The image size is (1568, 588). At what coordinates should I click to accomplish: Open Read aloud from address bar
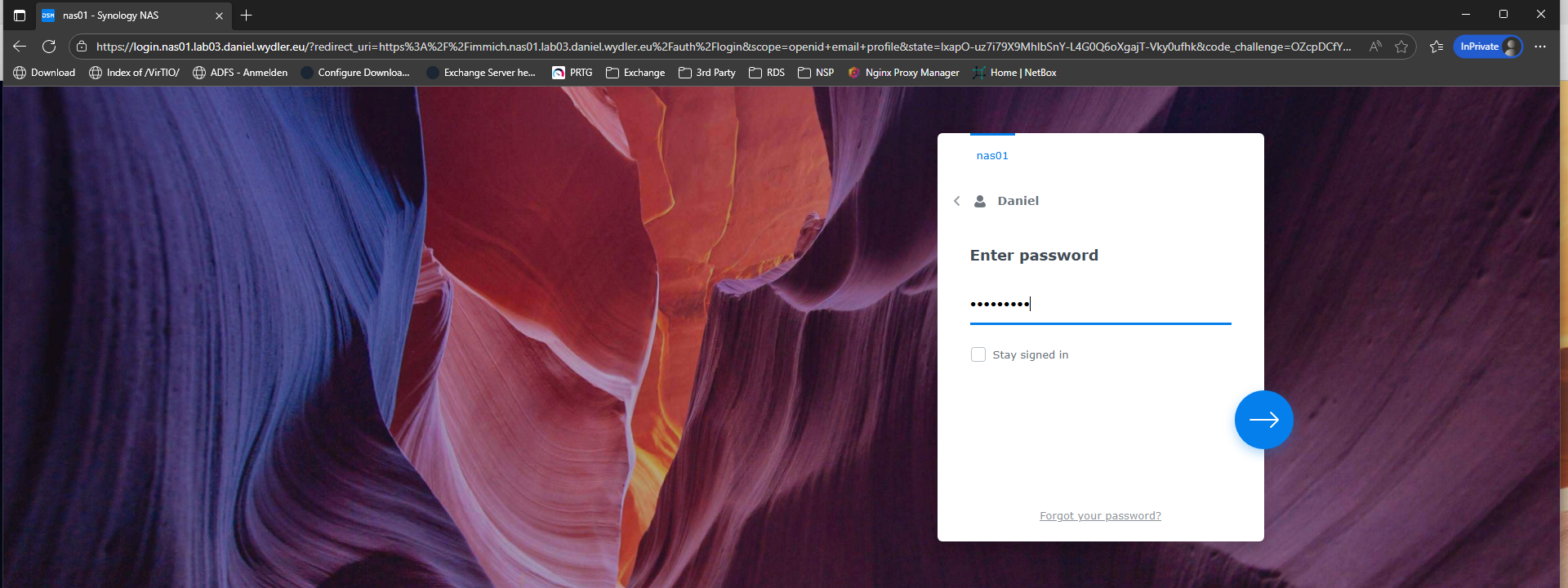(x=1375, y=47)
